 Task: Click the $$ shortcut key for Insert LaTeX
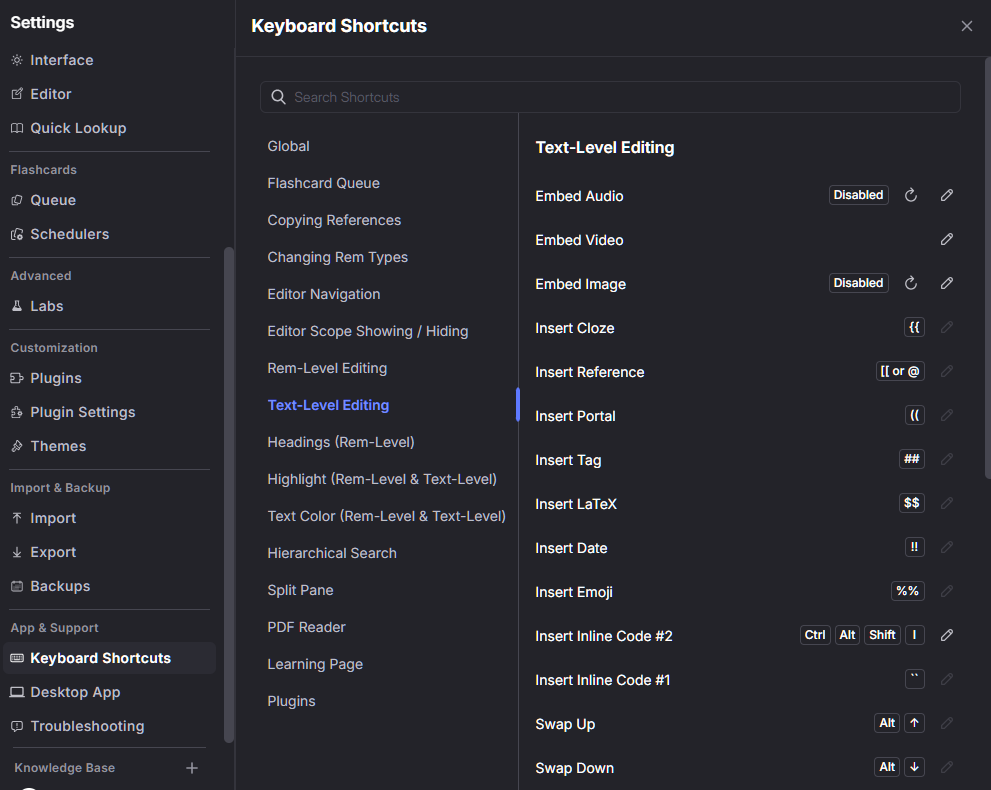pos(911,503)
